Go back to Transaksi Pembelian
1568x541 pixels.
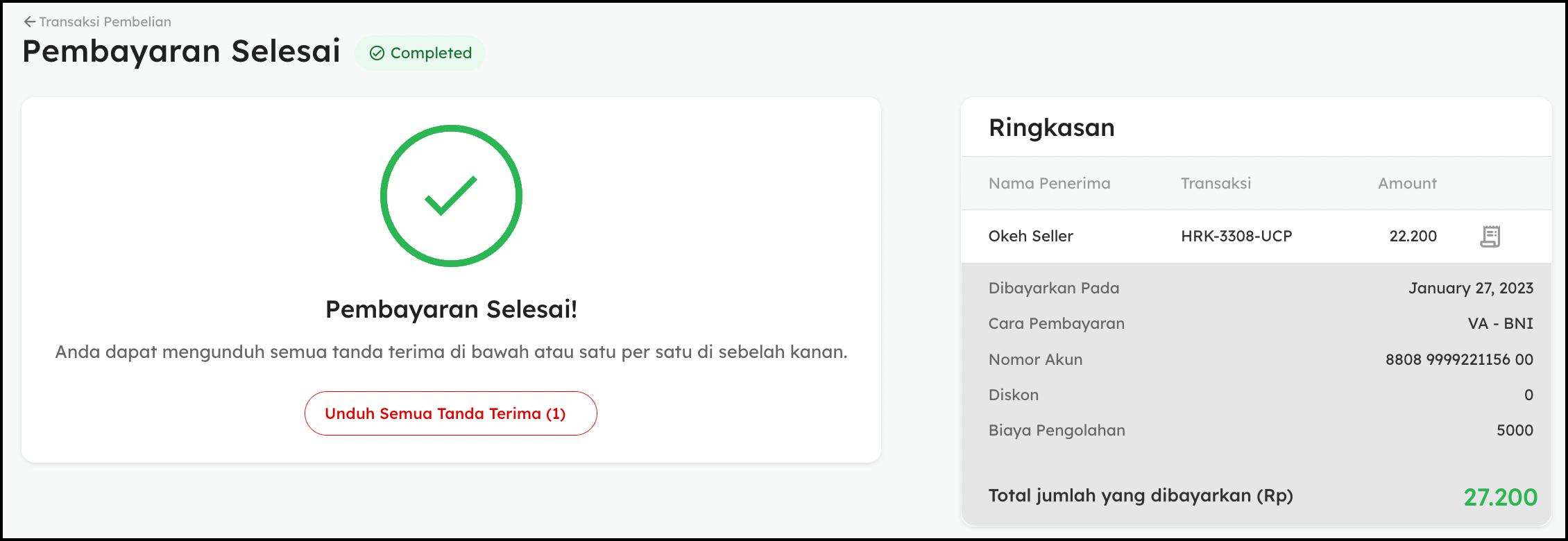(105, 22)
